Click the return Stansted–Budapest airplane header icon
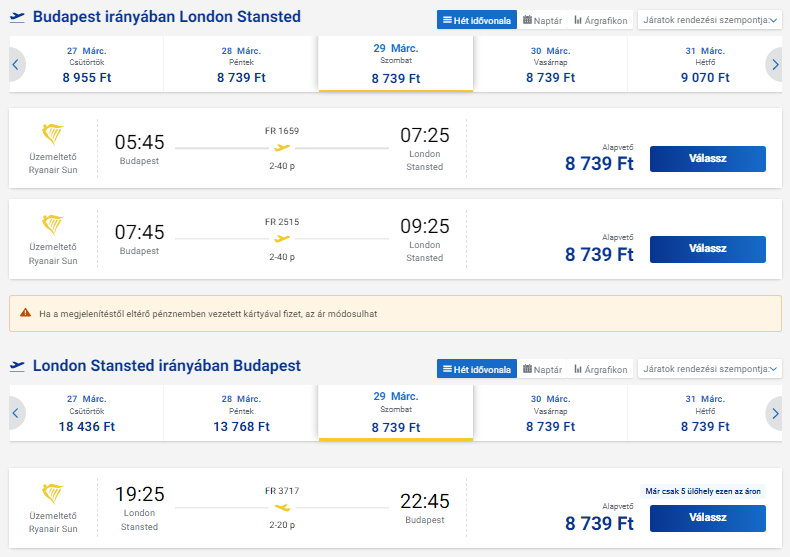The height and width of the screenshot is (557, 790). tap(17, 366)
